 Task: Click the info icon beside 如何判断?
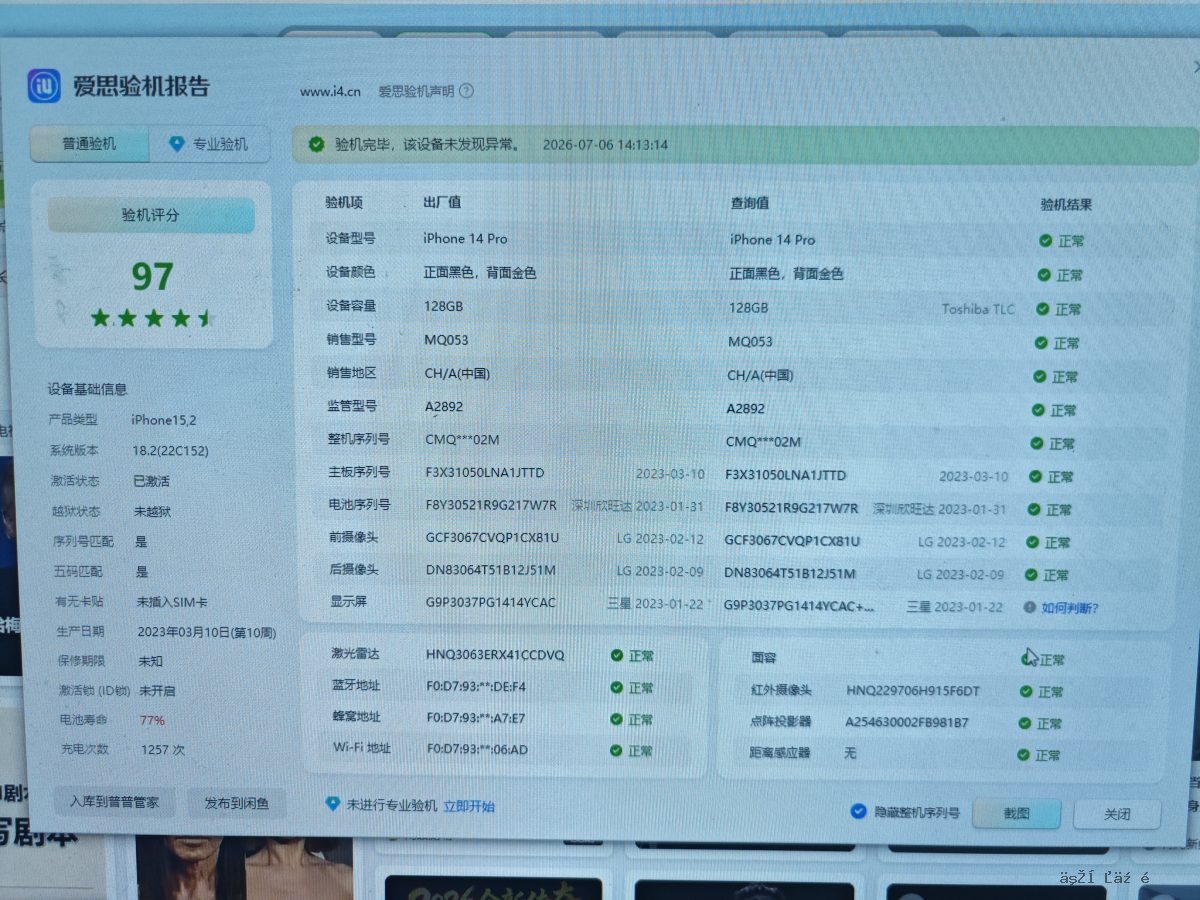pyautogui.click(x=1029, y=607)
